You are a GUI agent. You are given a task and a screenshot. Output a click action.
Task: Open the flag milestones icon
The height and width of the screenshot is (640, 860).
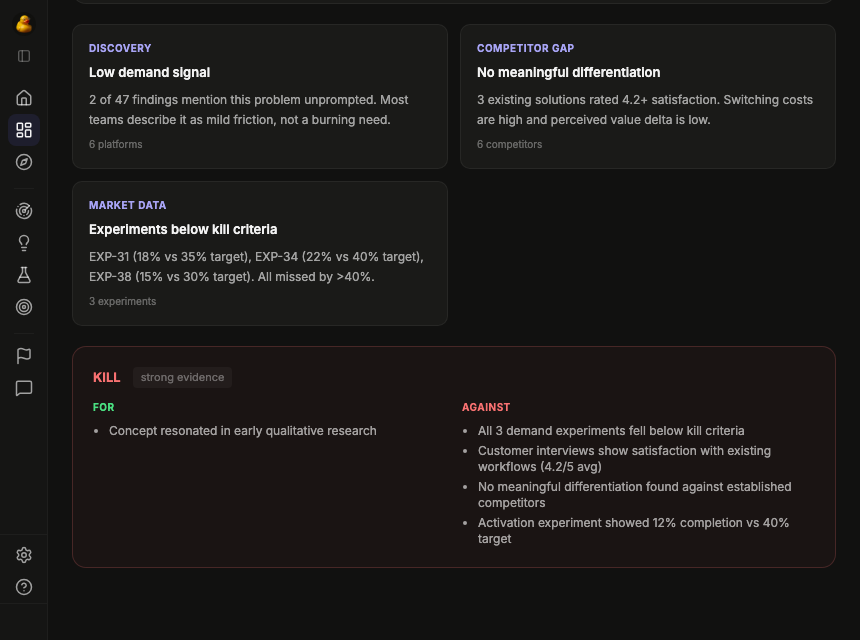(23, 355)
